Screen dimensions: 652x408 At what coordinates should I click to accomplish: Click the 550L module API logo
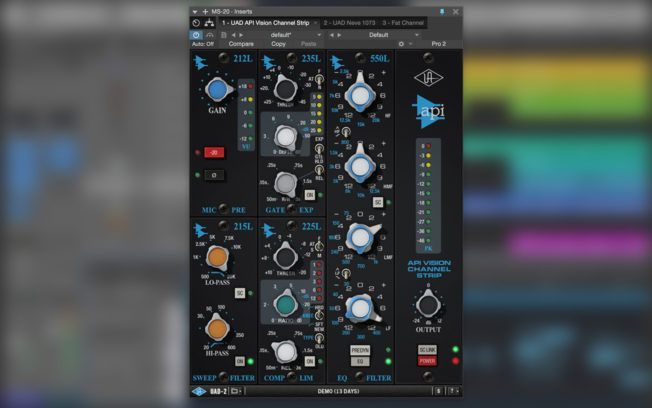click(337, 63)
